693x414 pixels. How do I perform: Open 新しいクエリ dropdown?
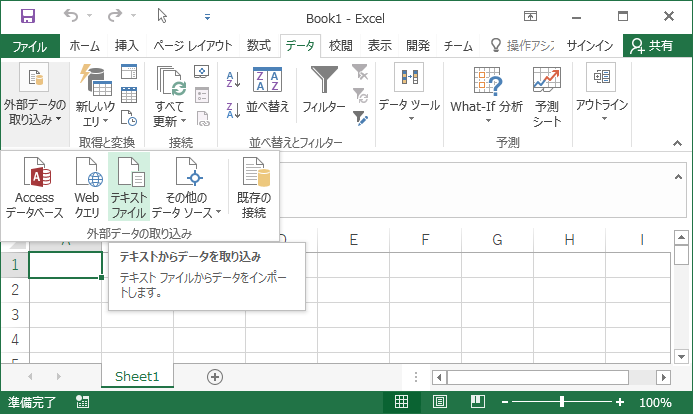click(95, 95)
